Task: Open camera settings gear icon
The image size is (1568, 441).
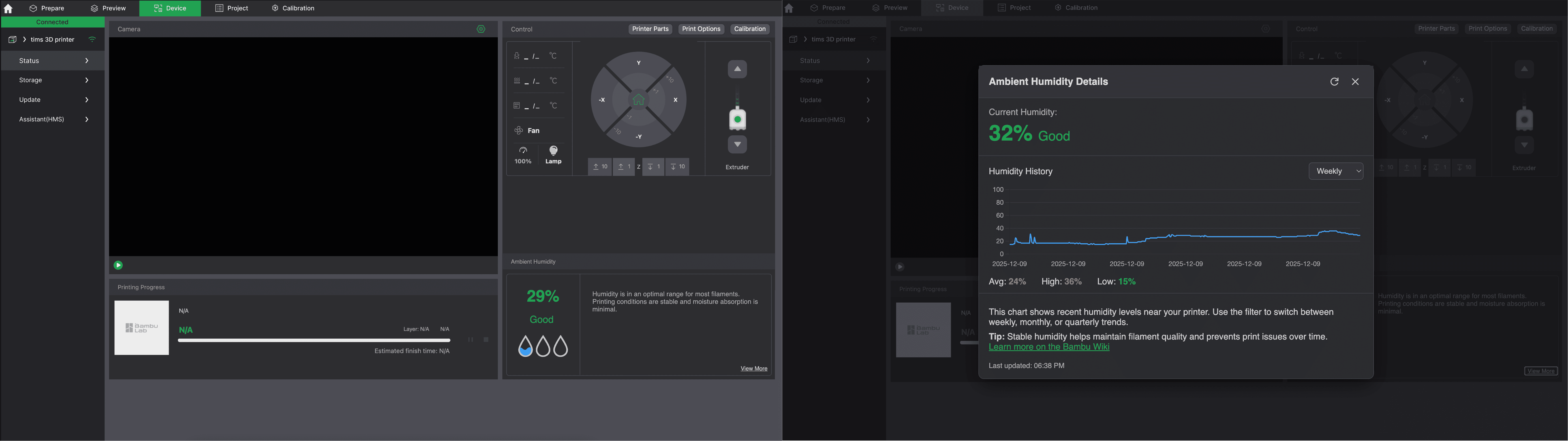Action: tap(481, 29)
